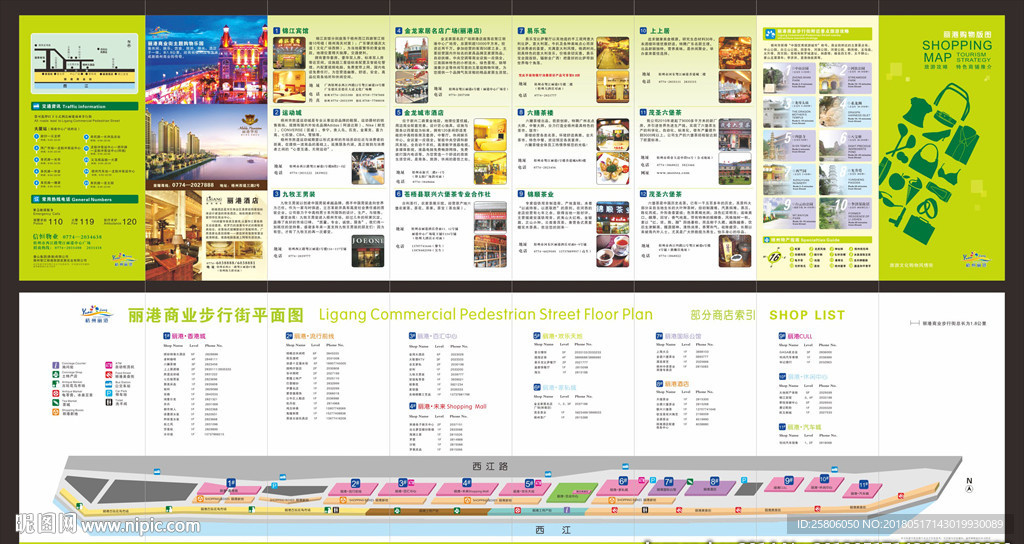Image resolution: width=1024 pixels, height=544 pixels.
Task: Click the 丽港酒店 heading beside the lobby photo
Action: 242,200
